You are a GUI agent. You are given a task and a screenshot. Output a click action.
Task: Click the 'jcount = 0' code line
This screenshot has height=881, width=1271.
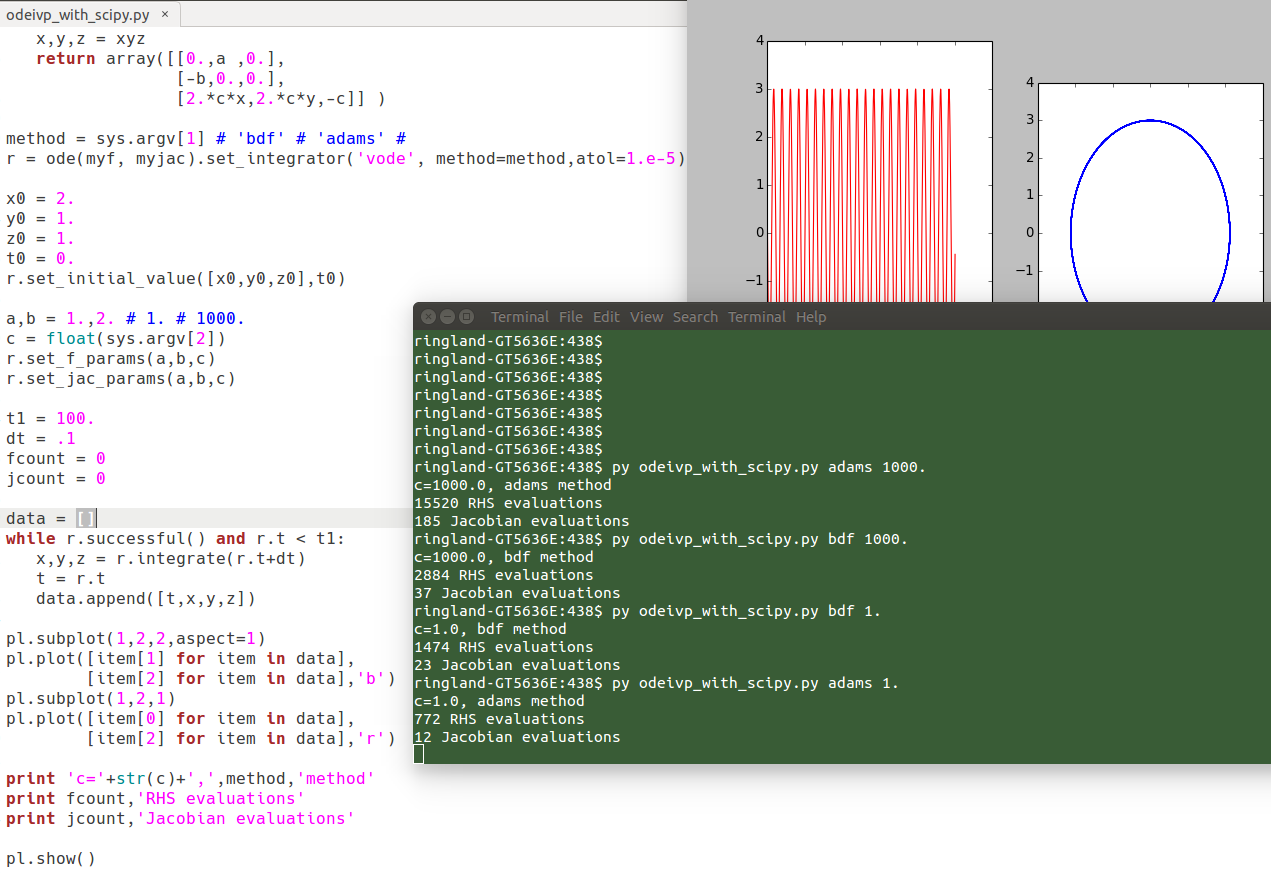pos(55,479)
